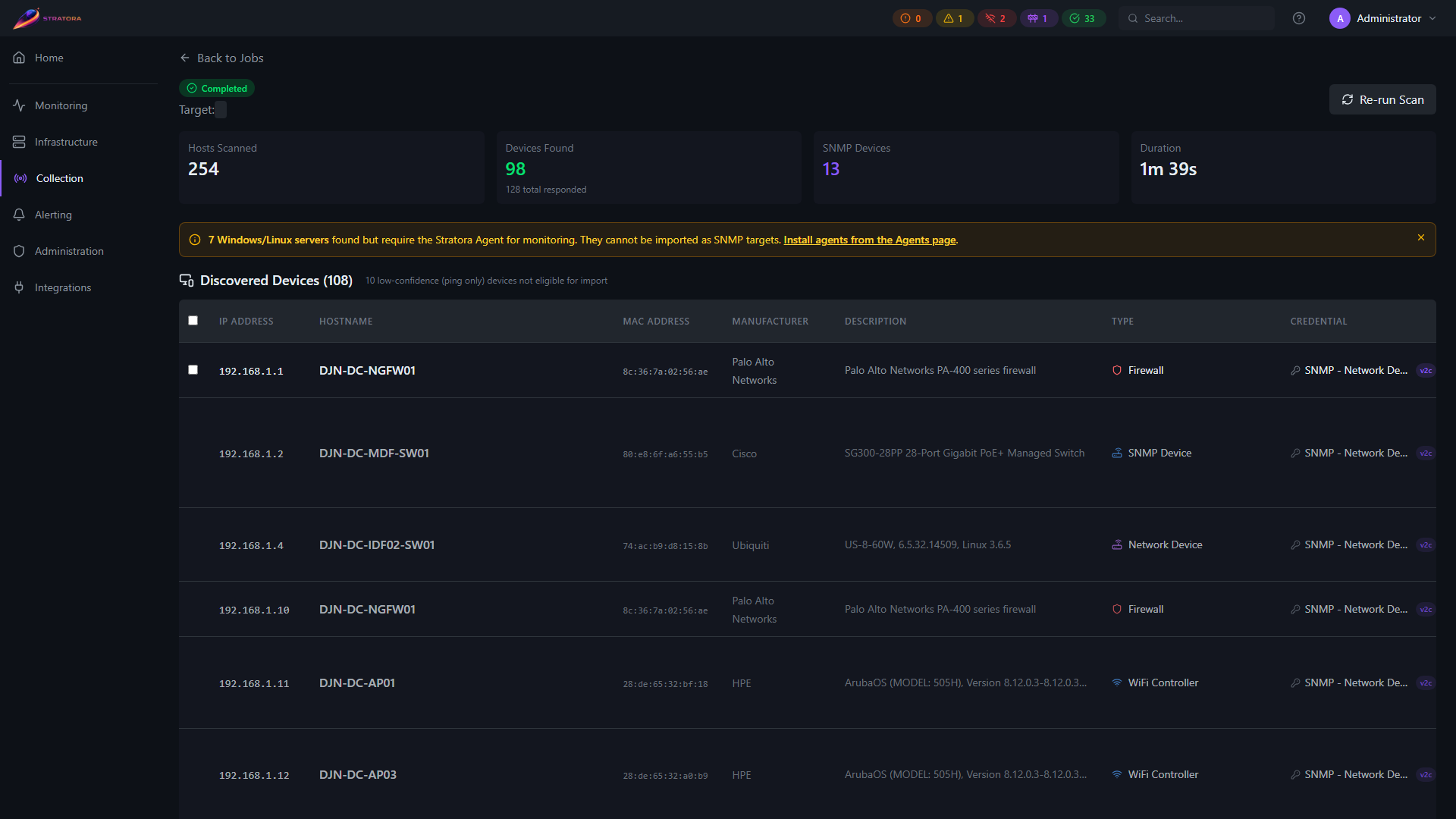Open Install agents from the Agents page link

point(869,240)
